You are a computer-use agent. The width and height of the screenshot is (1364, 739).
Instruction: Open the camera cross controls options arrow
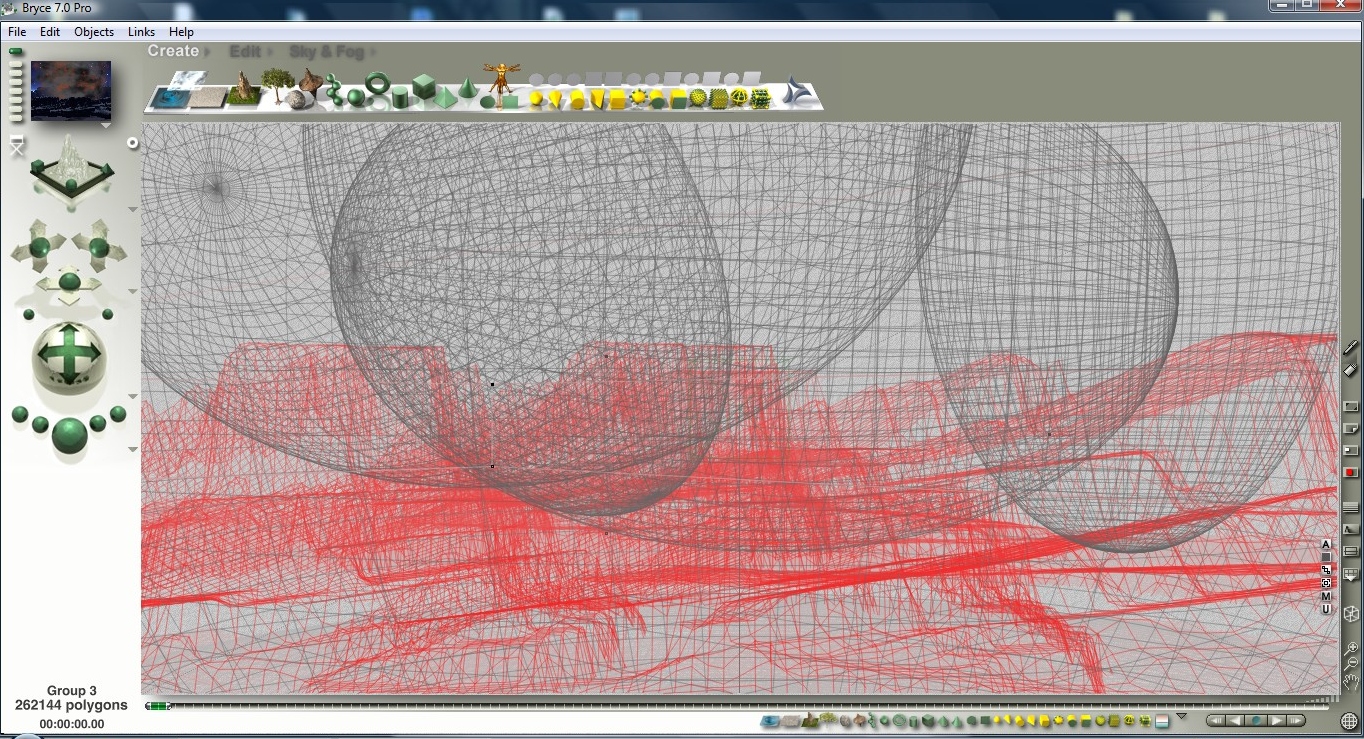(x=133, y=292)
